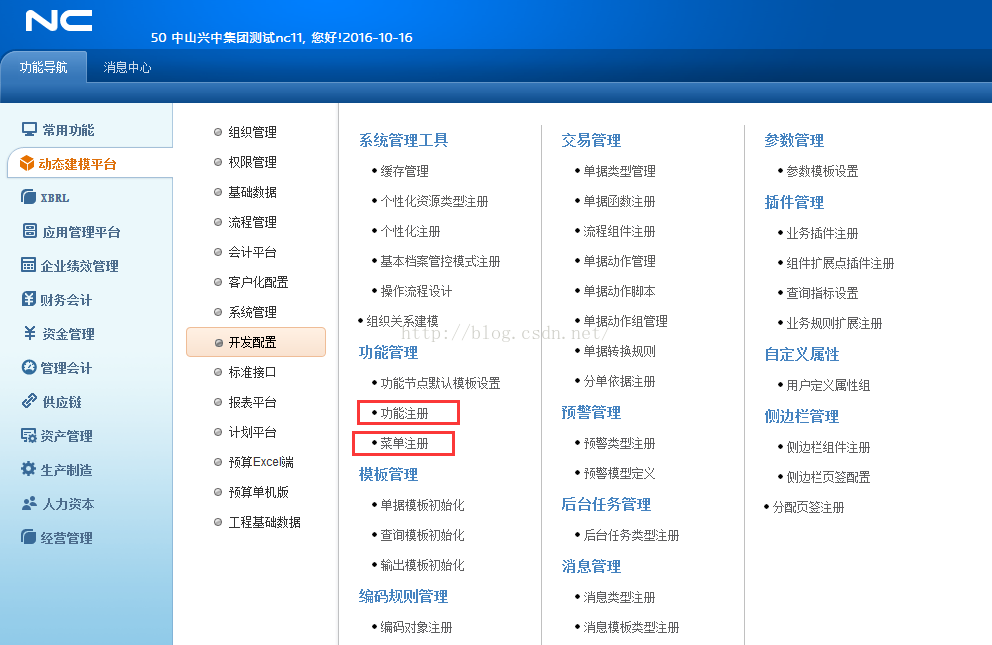Open the 分单依据注册 link
This screenshot has width=992, height=645.
pos(619,381)
